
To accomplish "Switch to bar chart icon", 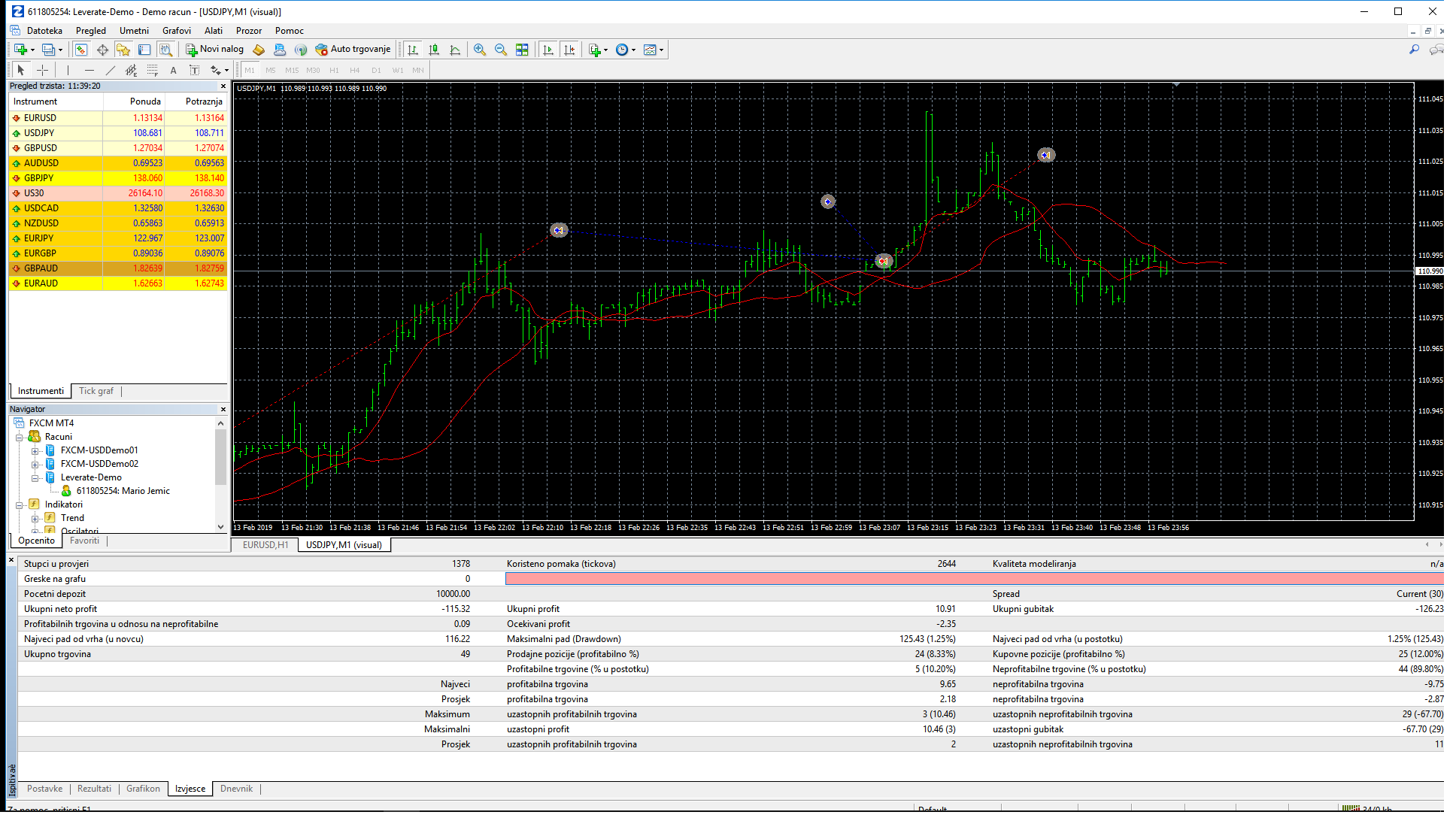I will pyautogui.click(x=413, y=50).
